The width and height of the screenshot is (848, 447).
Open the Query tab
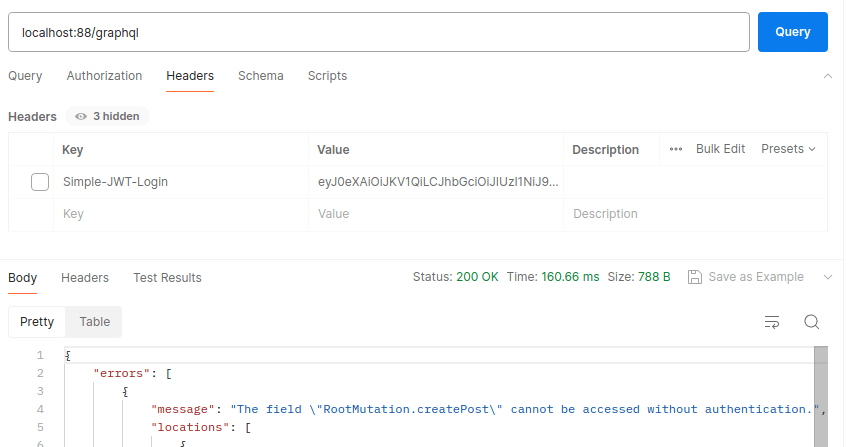[x=25, y=76]
